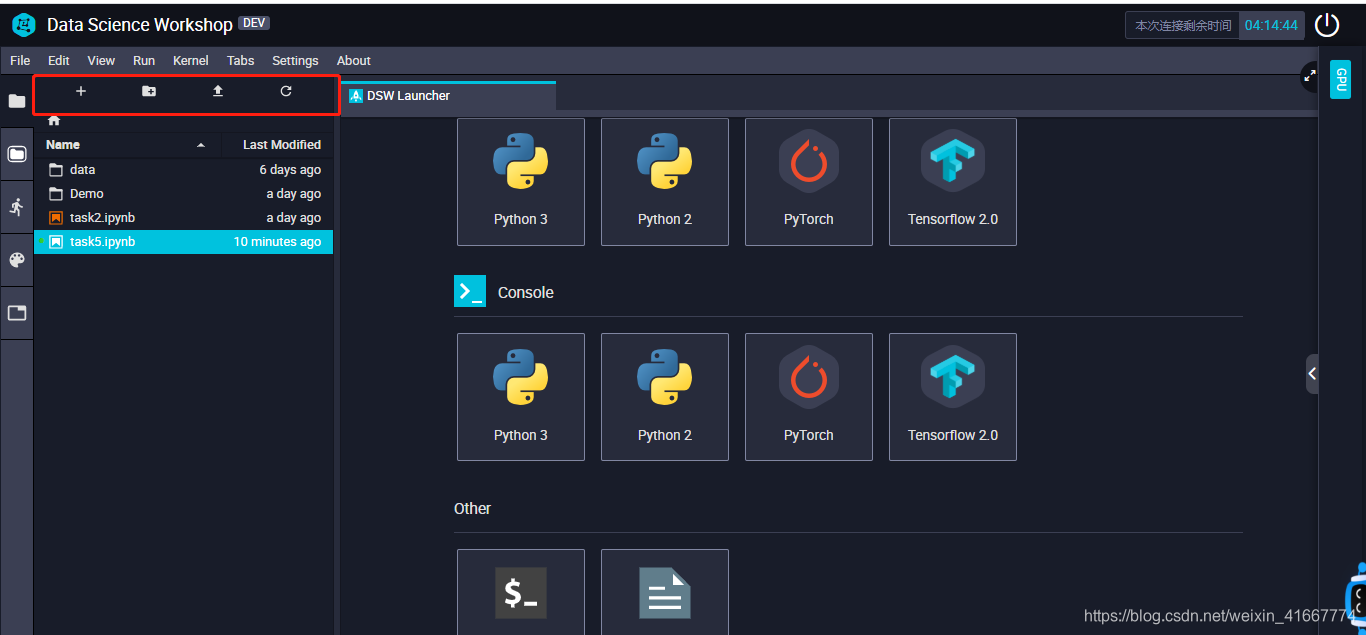This screenshot has width=1366, height=635.
Task: Click the remaining time 04:14:44 value
Action: pos(1271,25)
